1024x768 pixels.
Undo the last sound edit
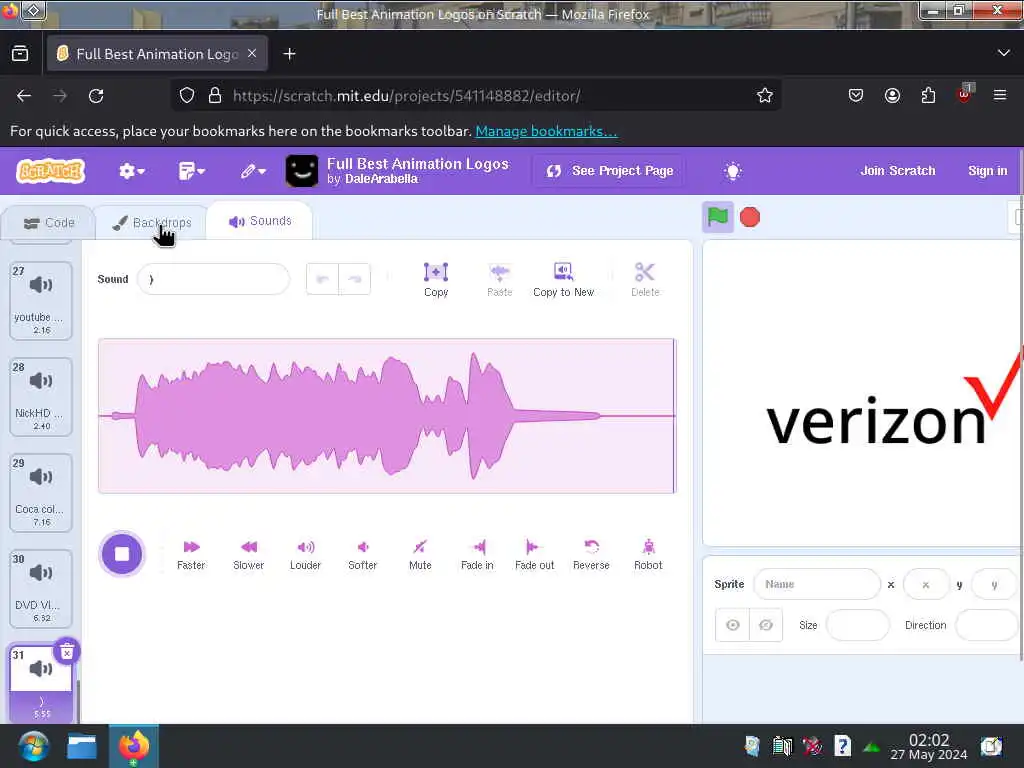point(323,280)
